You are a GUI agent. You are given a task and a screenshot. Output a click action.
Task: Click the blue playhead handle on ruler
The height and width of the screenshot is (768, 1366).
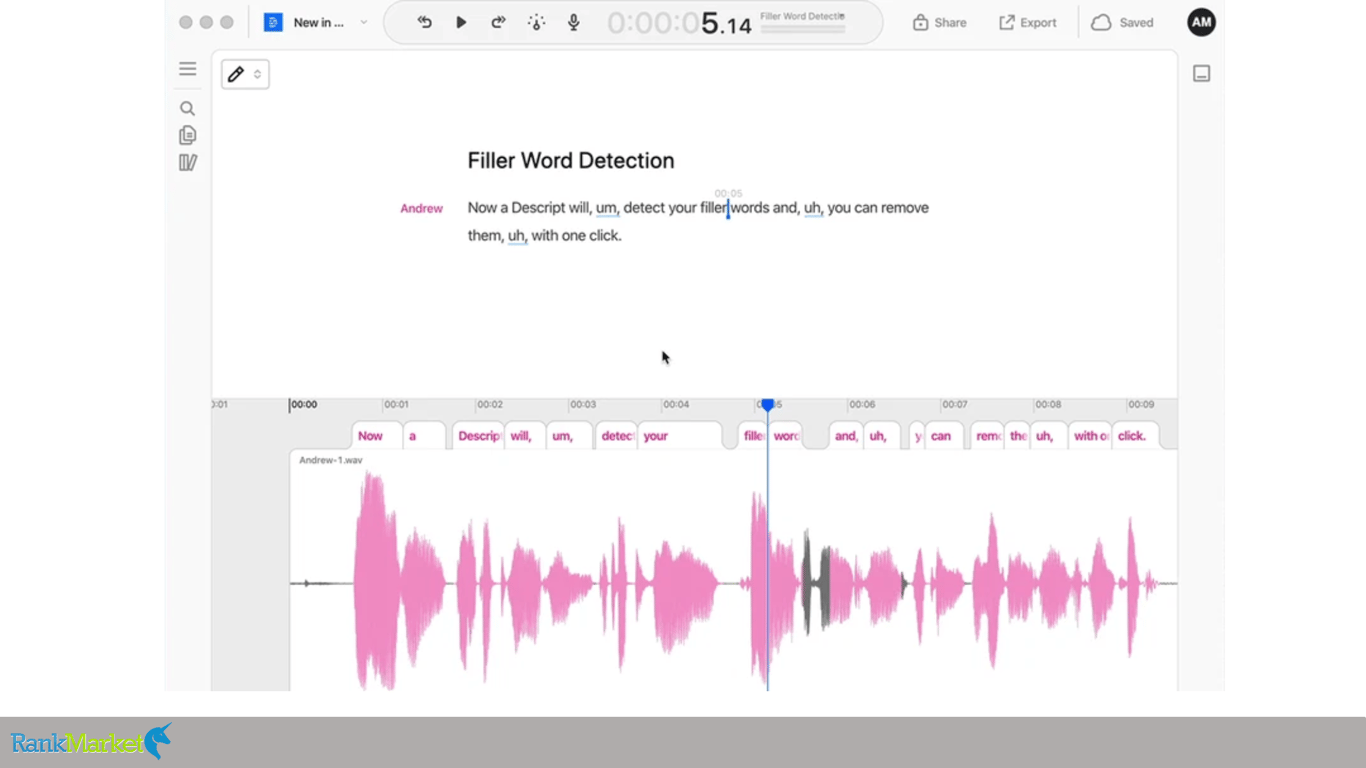click(x=768, y=405)
